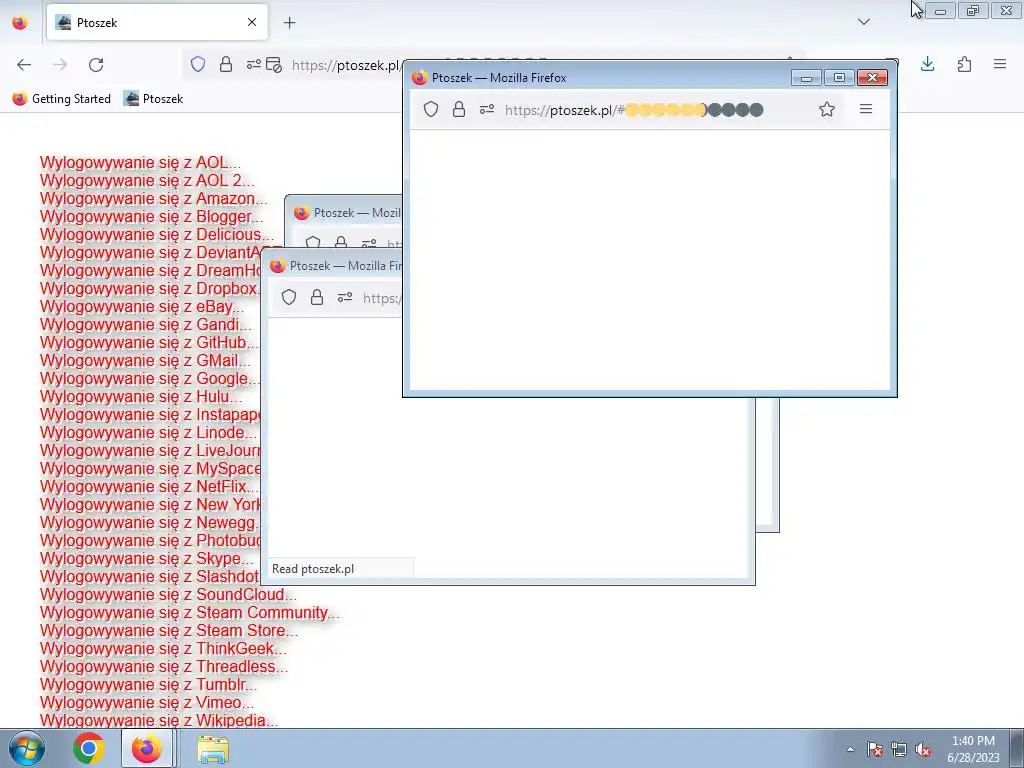Click the Firefox View icon beside the tabs
The image size is (1024, 768).
[20, 22]
